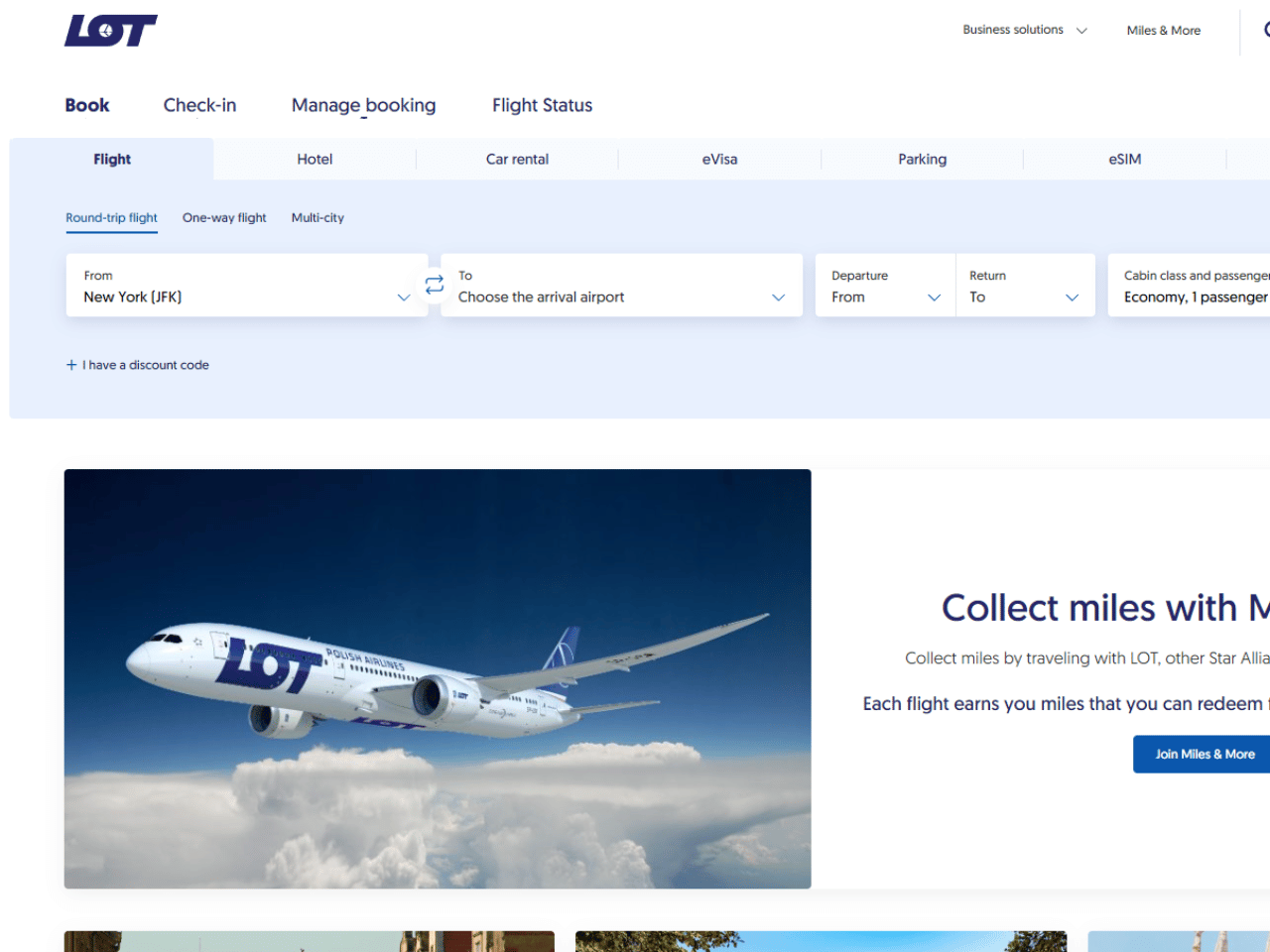Open the Parking tab
This screenshot has height=952, width=1270.
click(922, 159)
